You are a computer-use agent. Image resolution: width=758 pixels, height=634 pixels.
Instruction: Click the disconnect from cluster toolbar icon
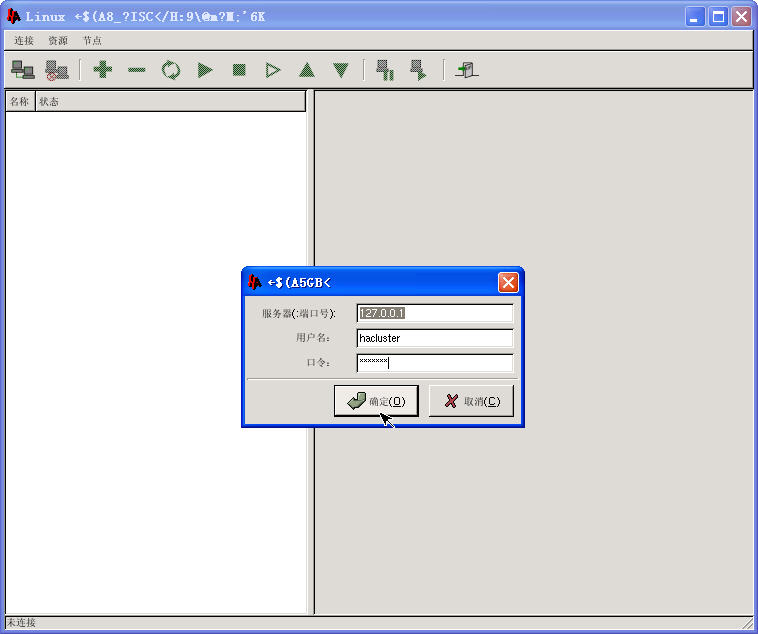(x=57, y=70)
